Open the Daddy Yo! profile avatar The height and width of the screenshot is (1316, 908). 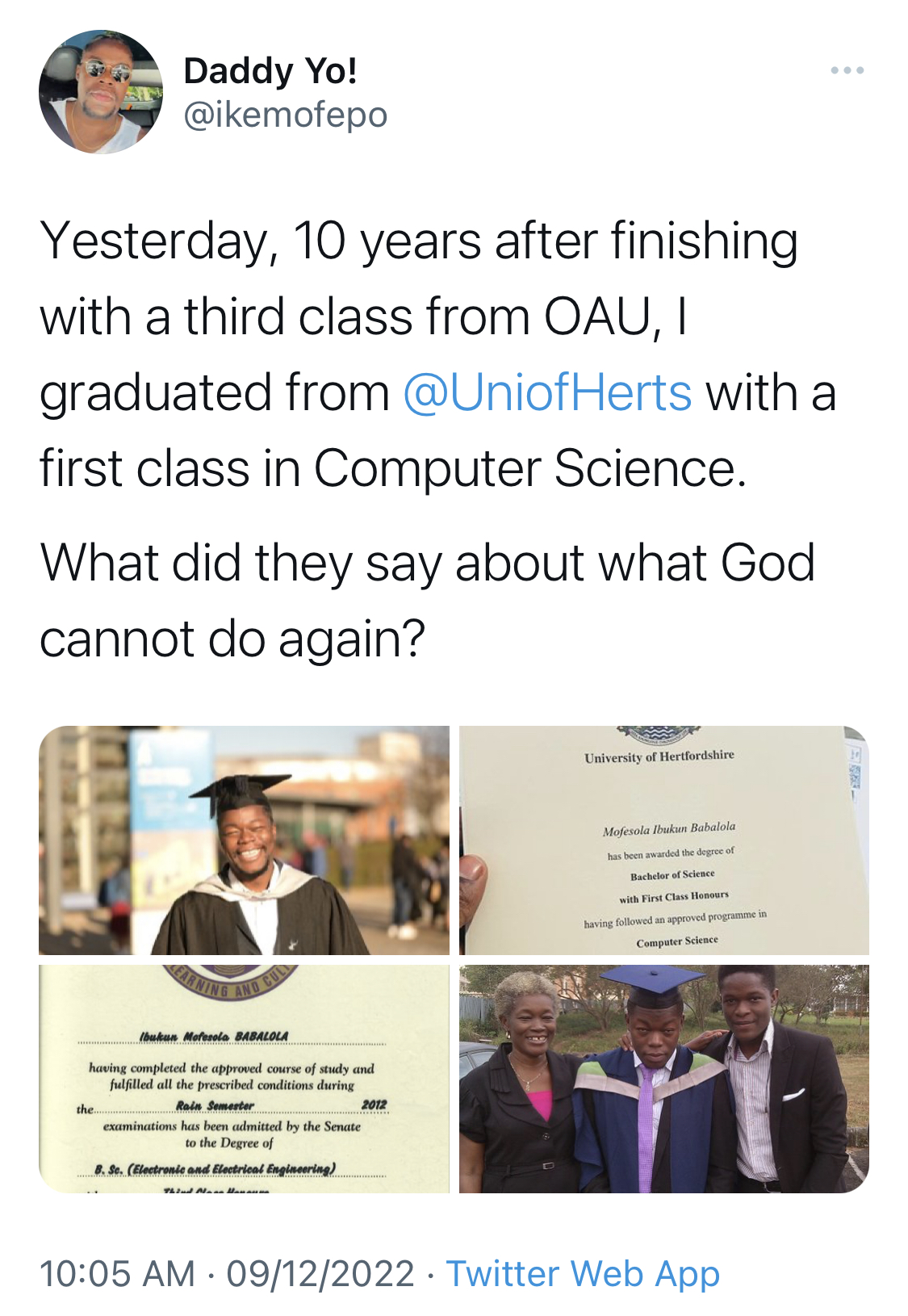pyautogui.click(x=101, y=92)
